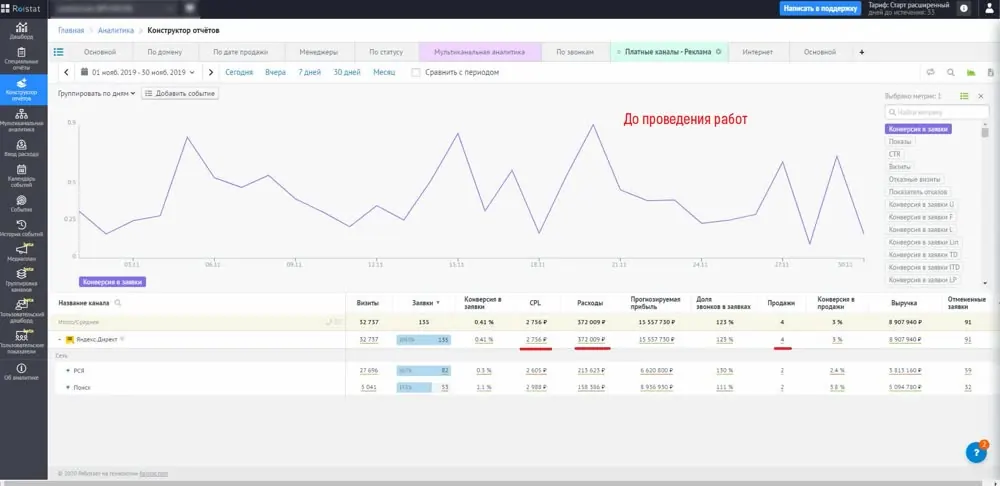Add a new report tab with plus
Image resolution: width=1000 pixels, height=486 pixels.
pos(862,52)
